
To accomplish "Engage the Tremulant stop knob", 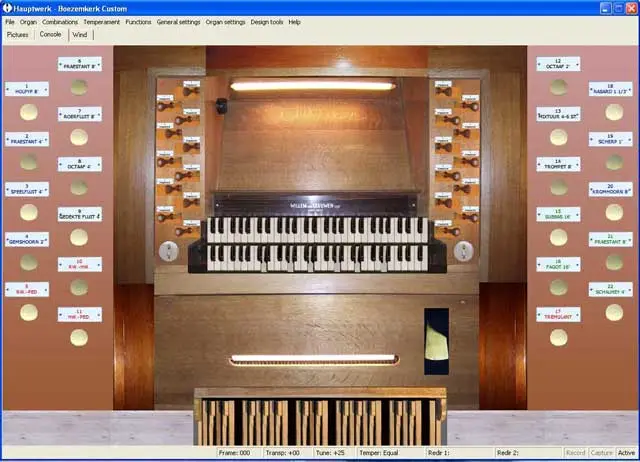I will (x=558, y=337).
